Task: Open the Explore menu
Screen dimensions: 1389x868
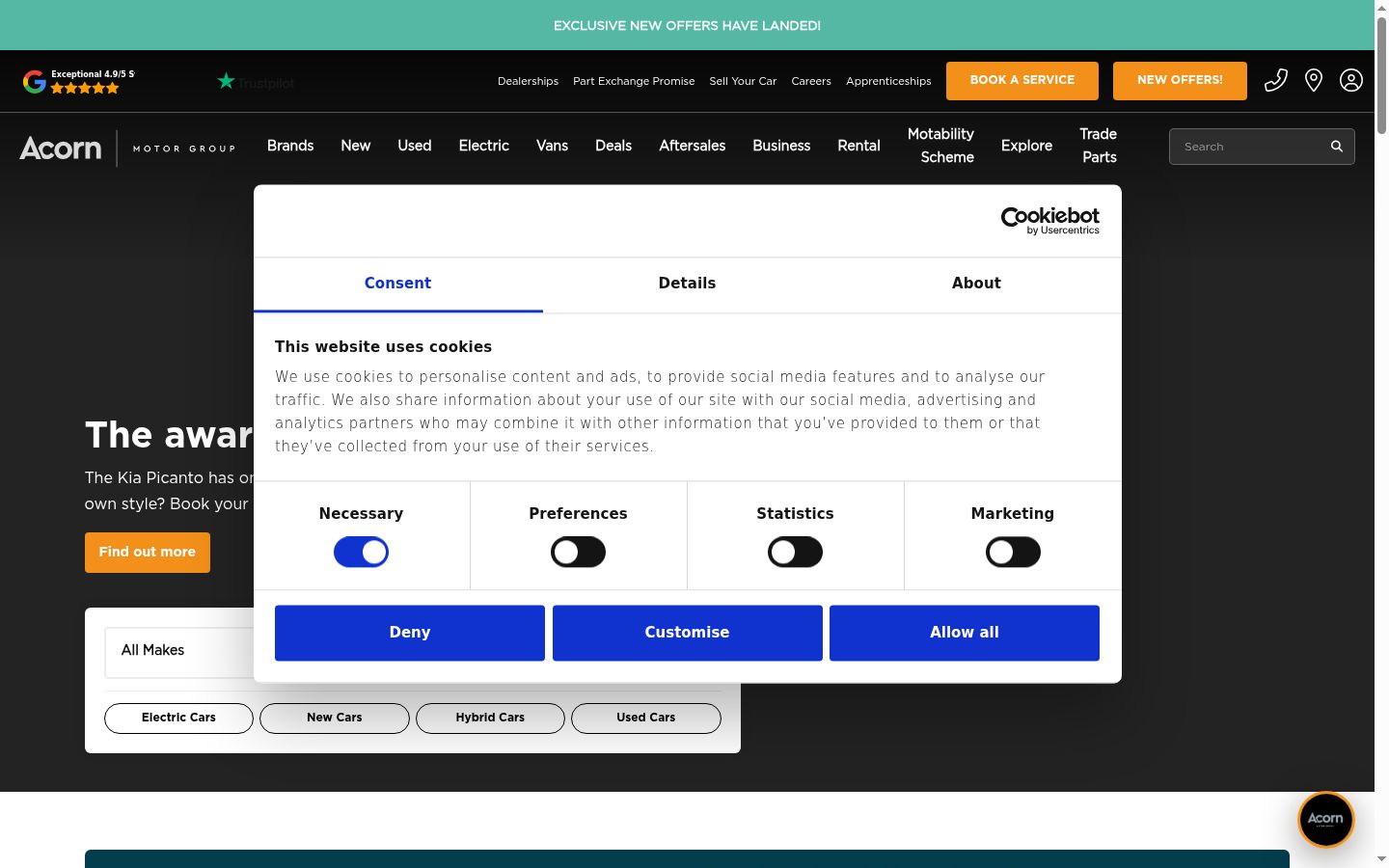Action: (1026, 146)
